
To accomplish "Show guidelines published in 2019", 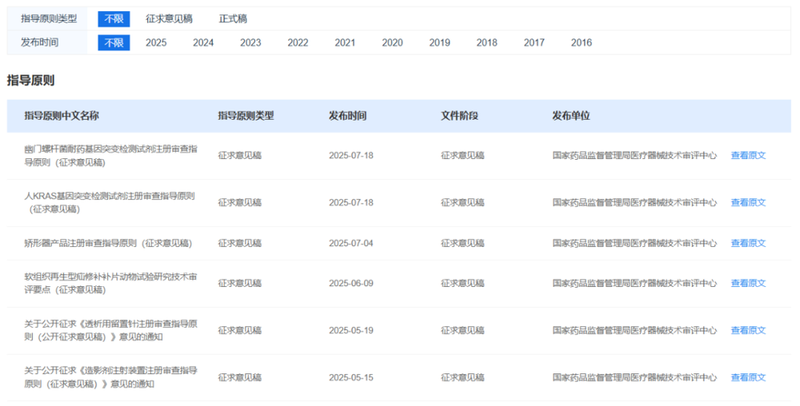I will [439, 42].
